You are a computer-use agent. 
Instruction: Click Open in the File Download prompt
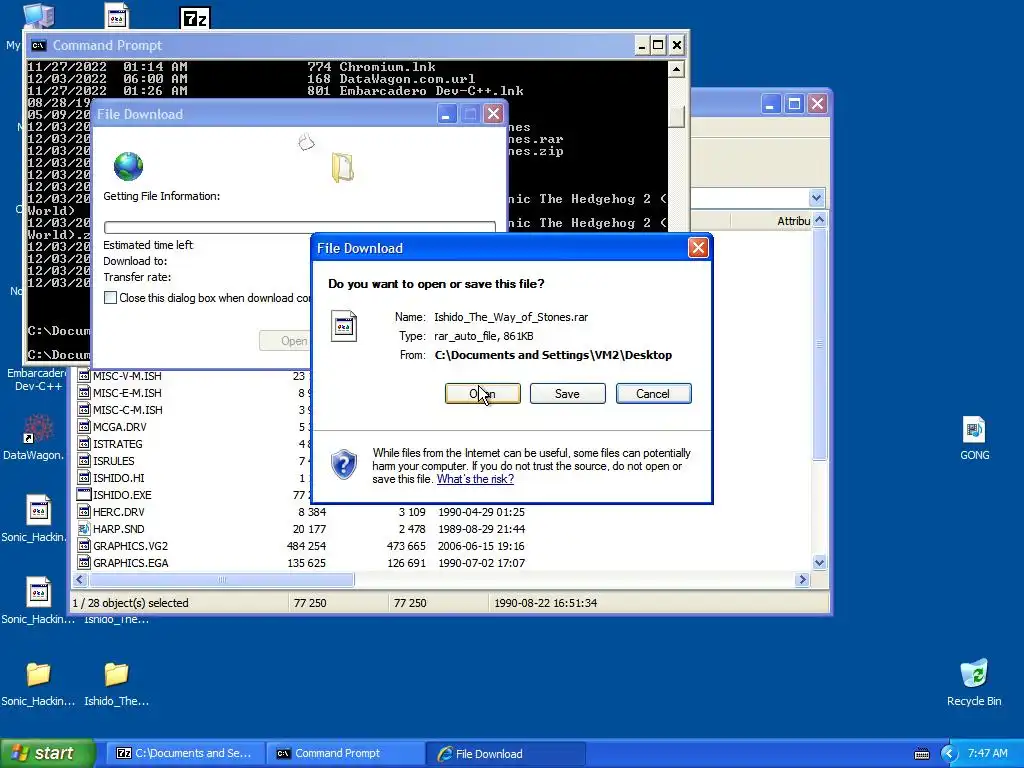click(x=483, y=394)
